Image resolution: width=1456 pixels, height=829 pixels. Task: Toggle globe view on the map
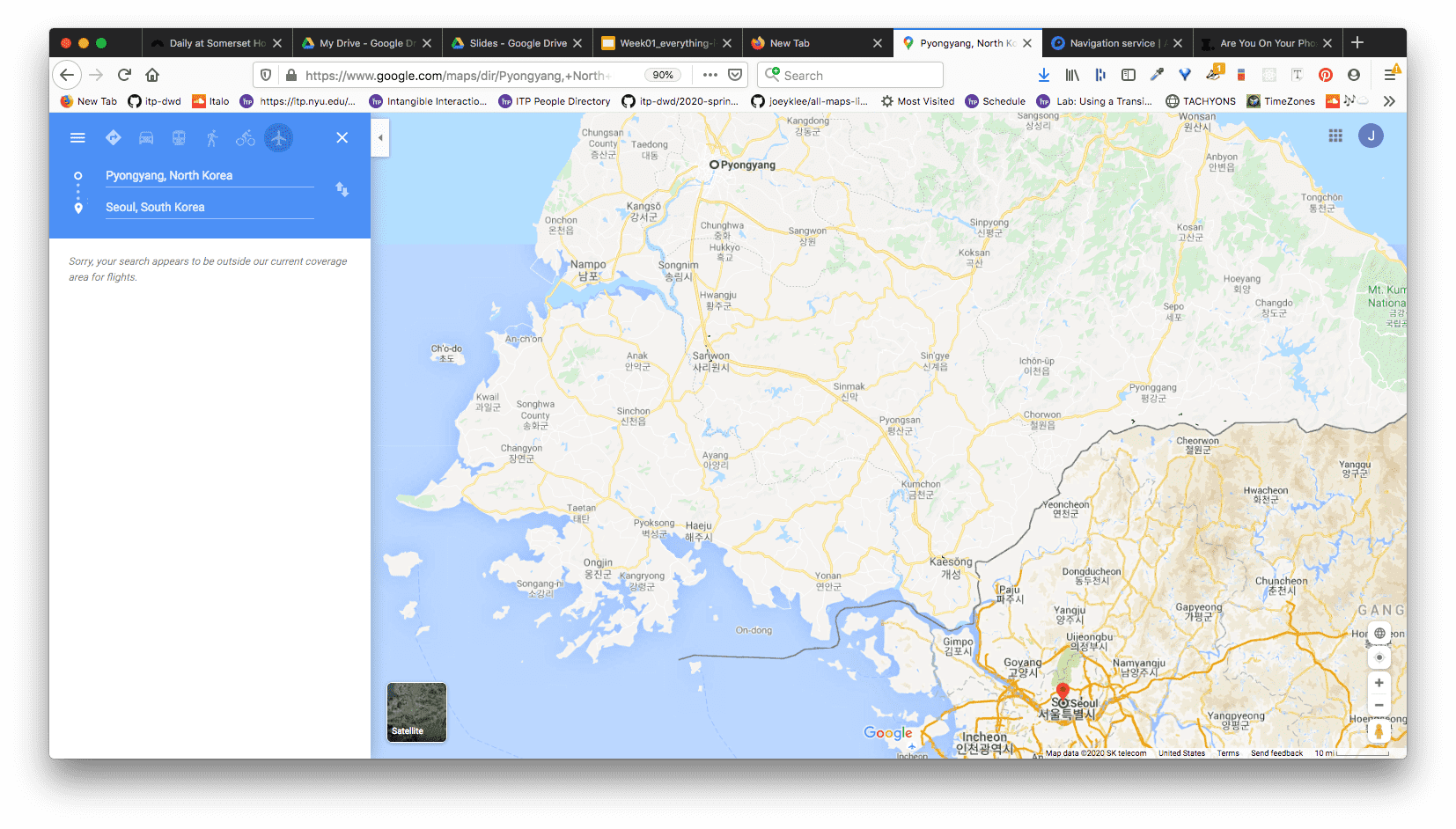(x=1379, y=634)
